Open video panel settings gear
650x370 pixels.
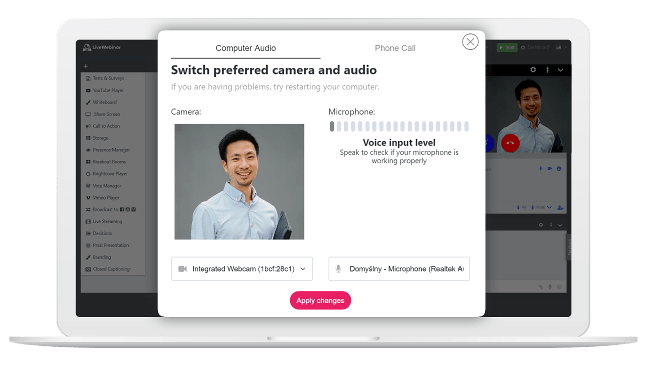[x=533, y=70]
